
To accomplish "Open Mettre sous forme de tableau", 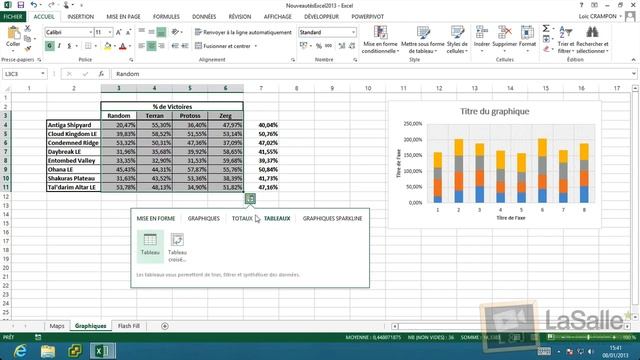I will (x=423, y=40).
